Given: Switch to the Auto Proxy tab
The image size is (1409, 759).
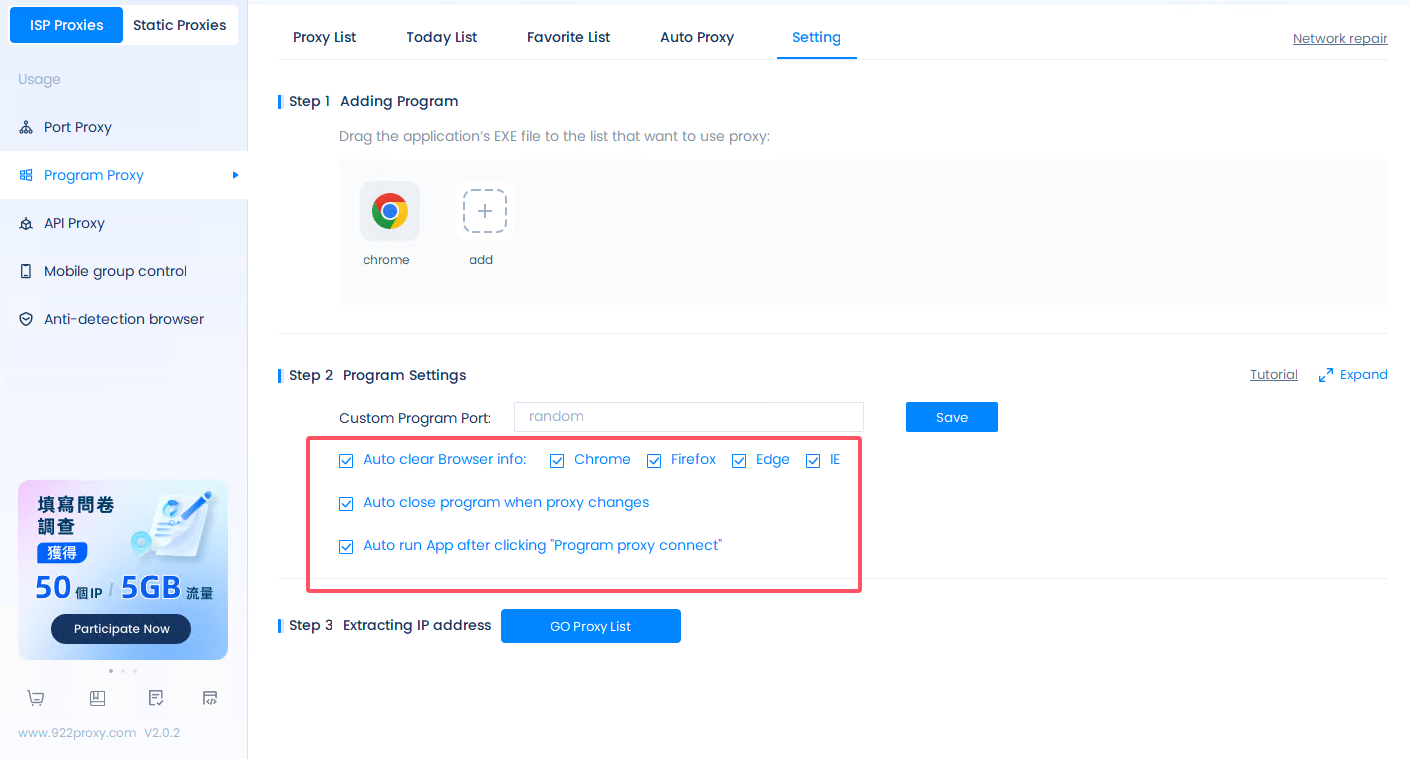Looking at the screenshot, I should (x=696, y=37).
